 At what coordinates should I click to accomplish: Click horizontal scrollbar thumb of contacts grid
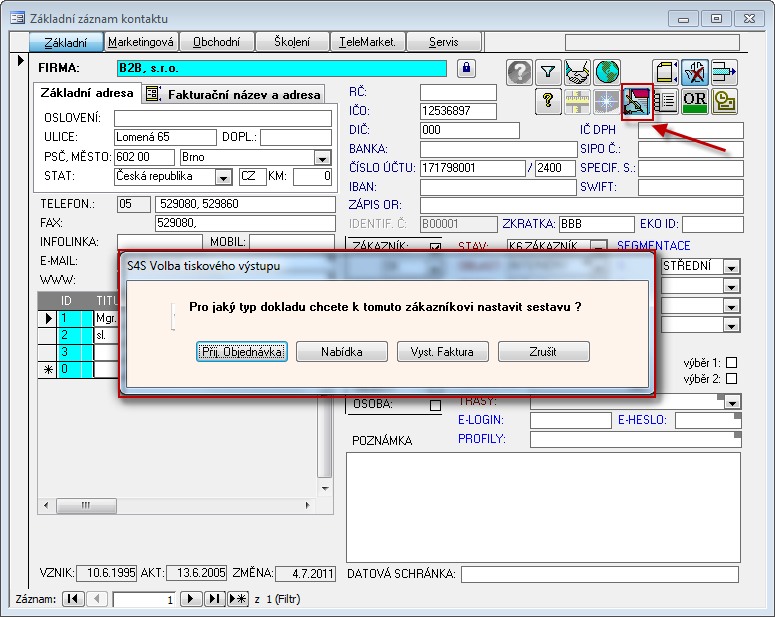[x=86, y=505]
